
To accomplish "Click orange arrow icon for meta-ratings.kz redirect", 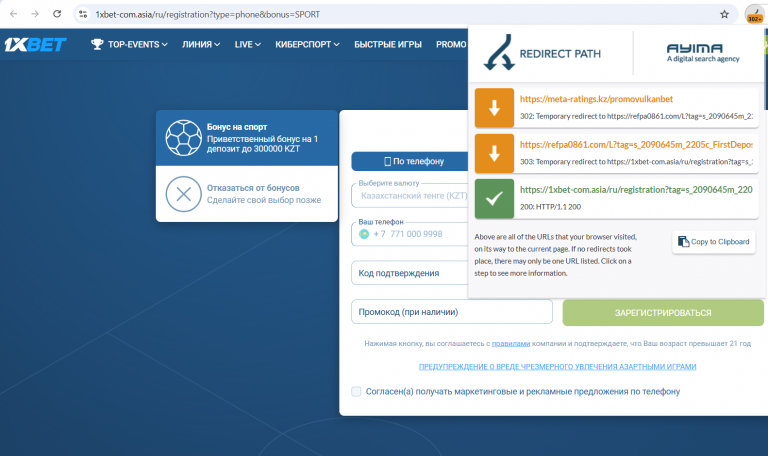I will 494,108.
